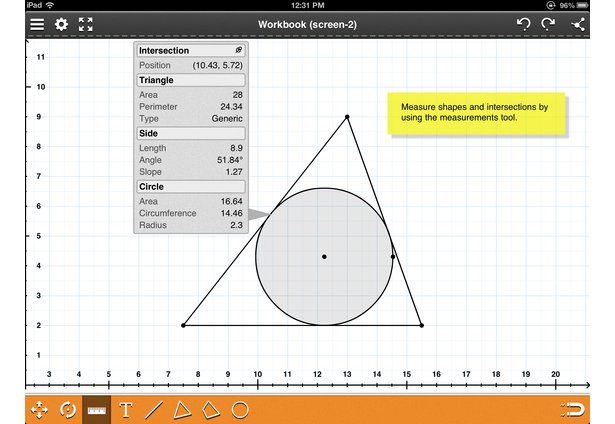The width and height of the screenshot is (615, 424).
Task: Tap the Triangle section header
Action: pyautogui.click(x=191, y=80)
